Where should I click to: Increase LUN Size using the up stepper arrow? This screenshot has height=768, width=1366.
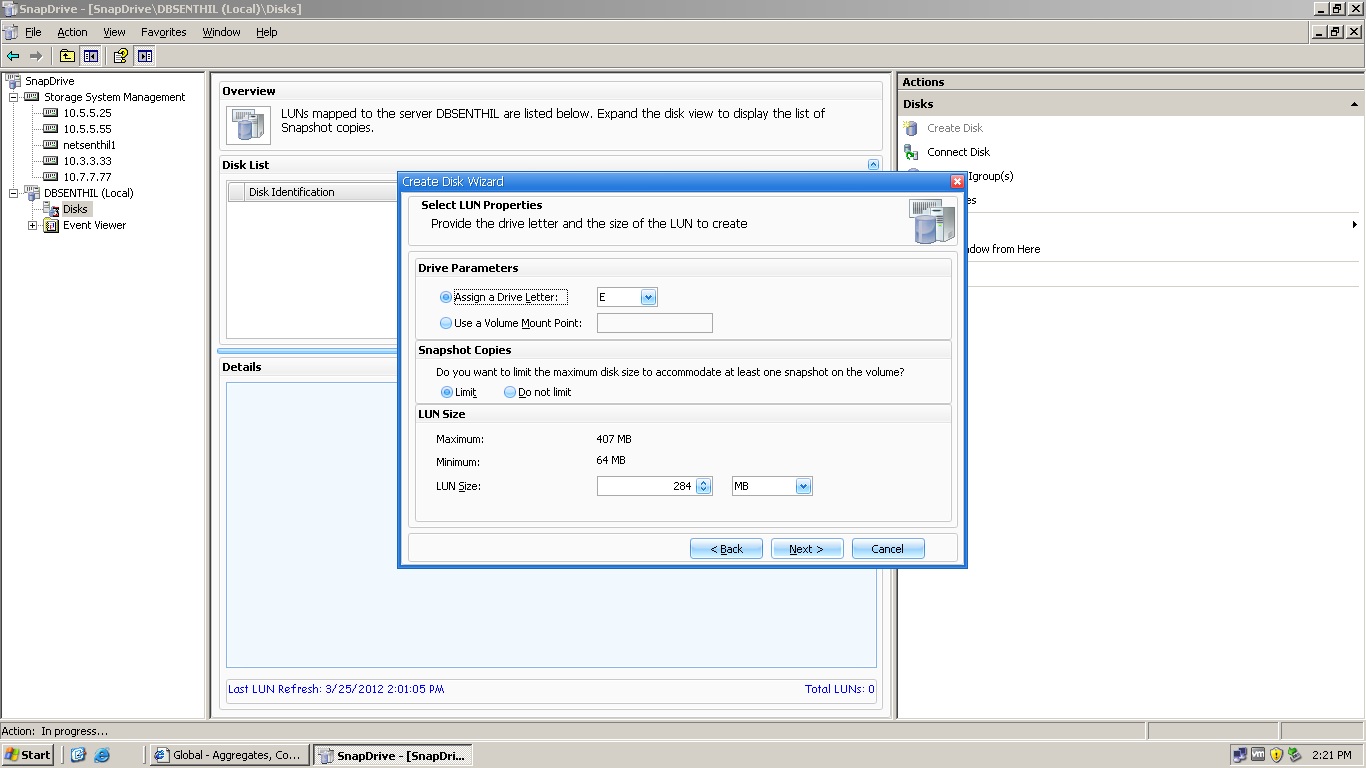pos(704,482)
